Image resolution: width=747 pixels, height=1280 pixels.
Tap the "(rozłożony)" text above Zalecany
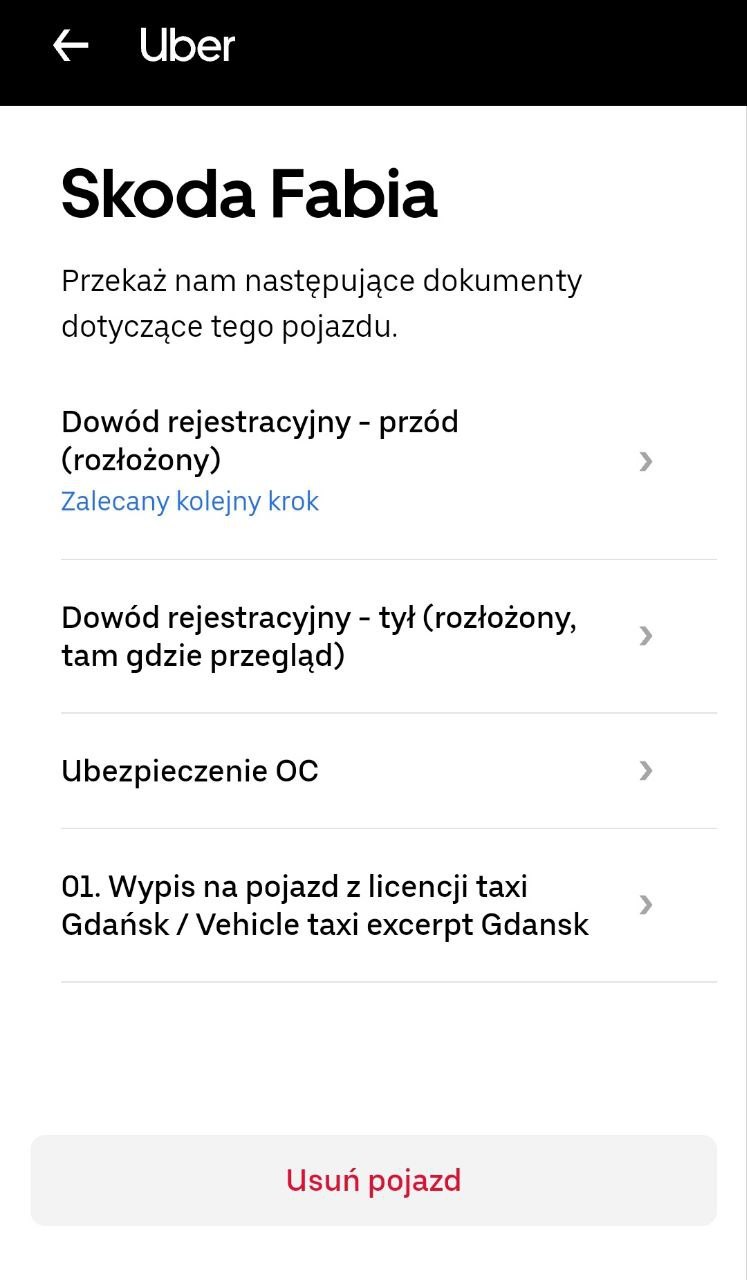tap(141, 460)
